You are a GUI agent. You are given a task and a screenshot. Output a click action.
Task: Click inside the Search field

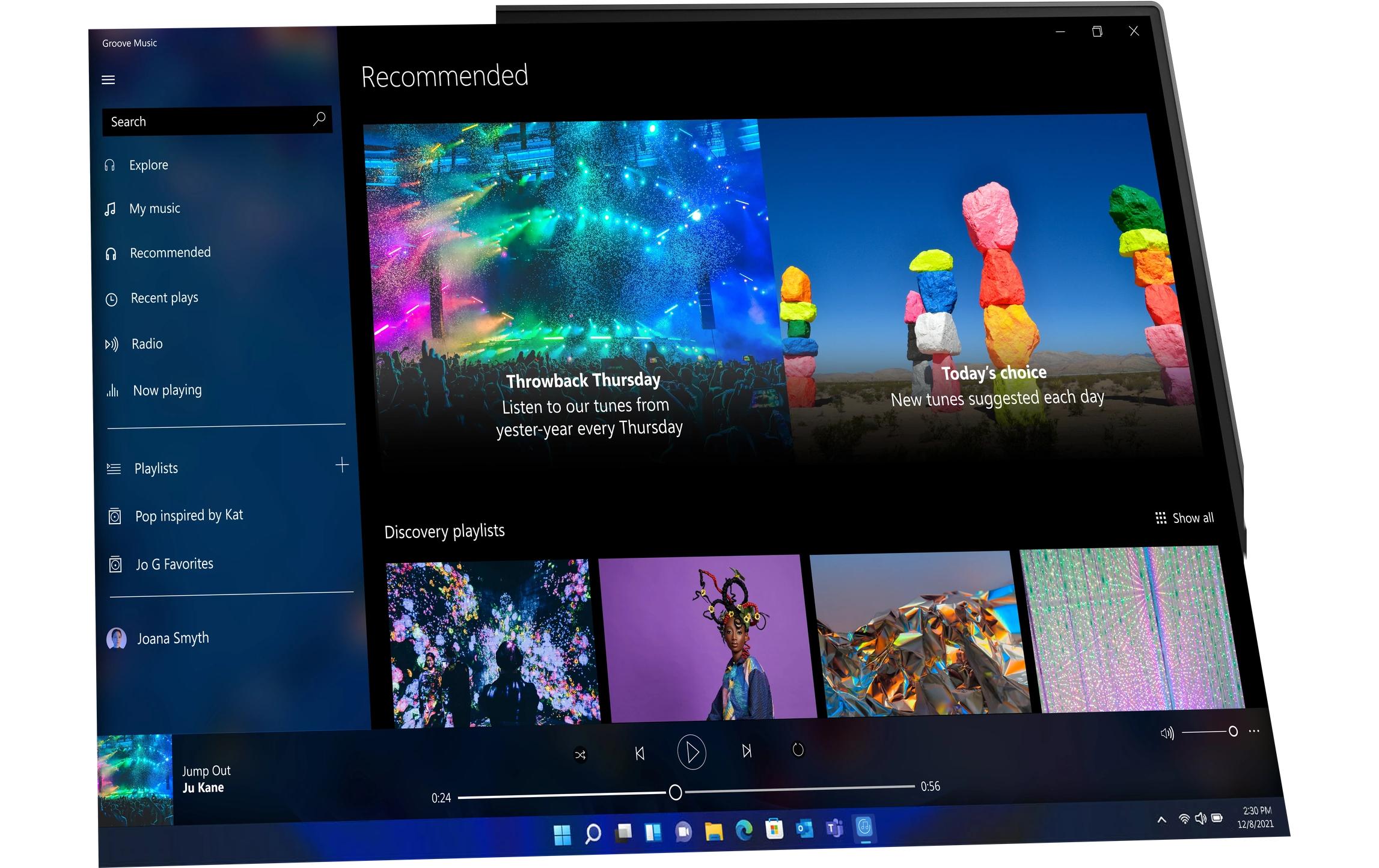(x=204, y=121)
